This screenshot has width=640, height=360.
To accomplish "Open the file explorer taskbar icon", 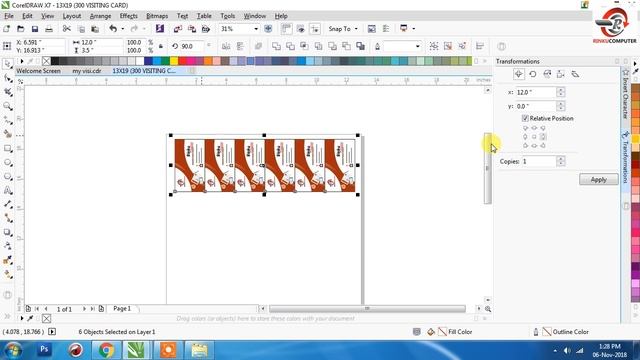I will (x=199, y=350).
